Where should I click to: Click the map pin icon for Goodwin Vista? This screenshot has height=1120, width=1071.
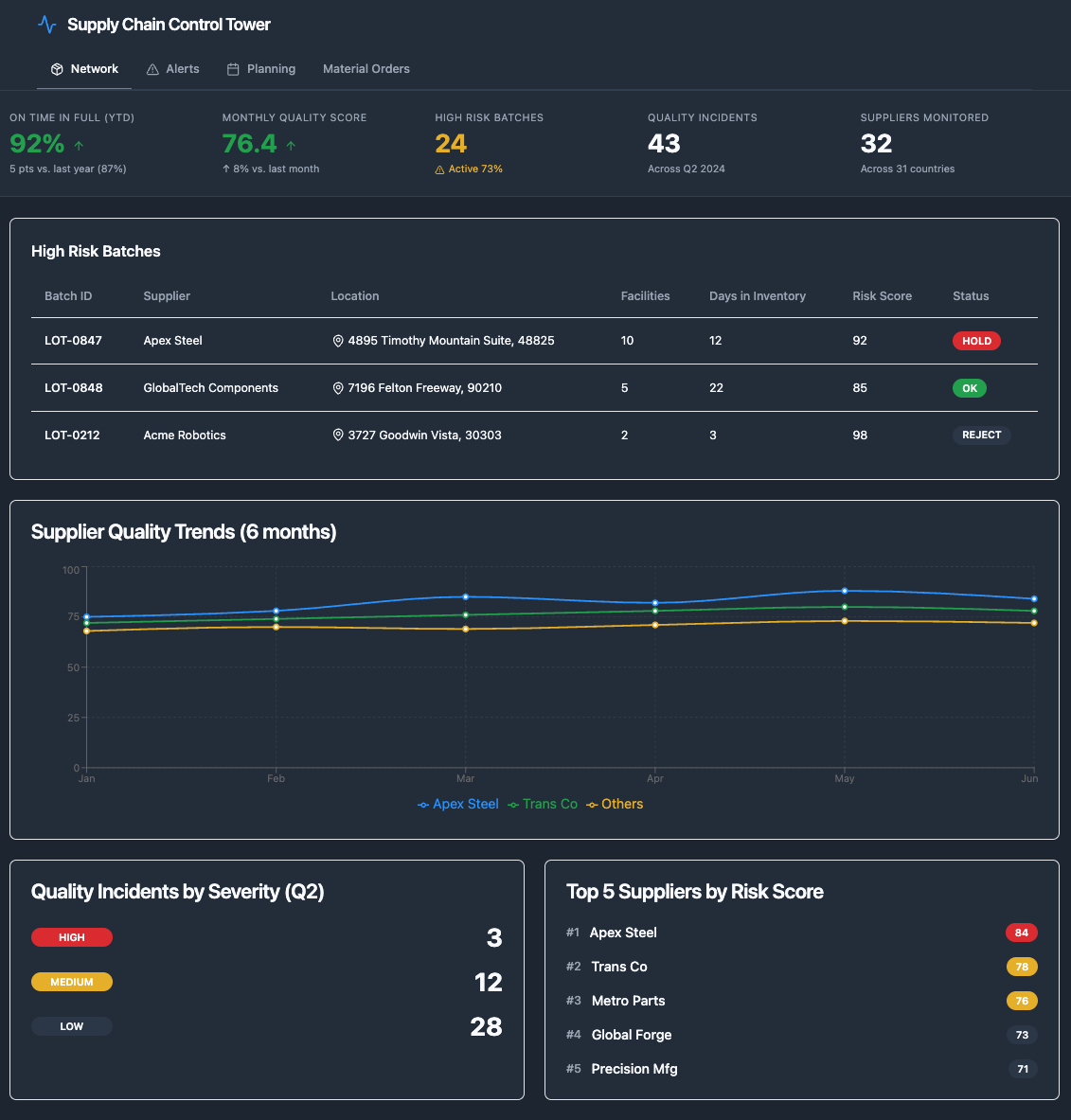click(338, 436)
